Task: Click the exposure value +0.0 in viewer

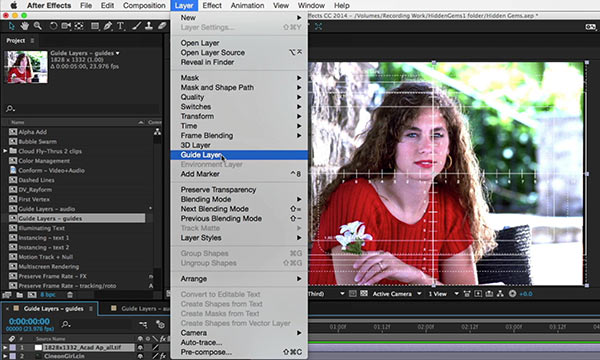Action: tap(526, 294)
